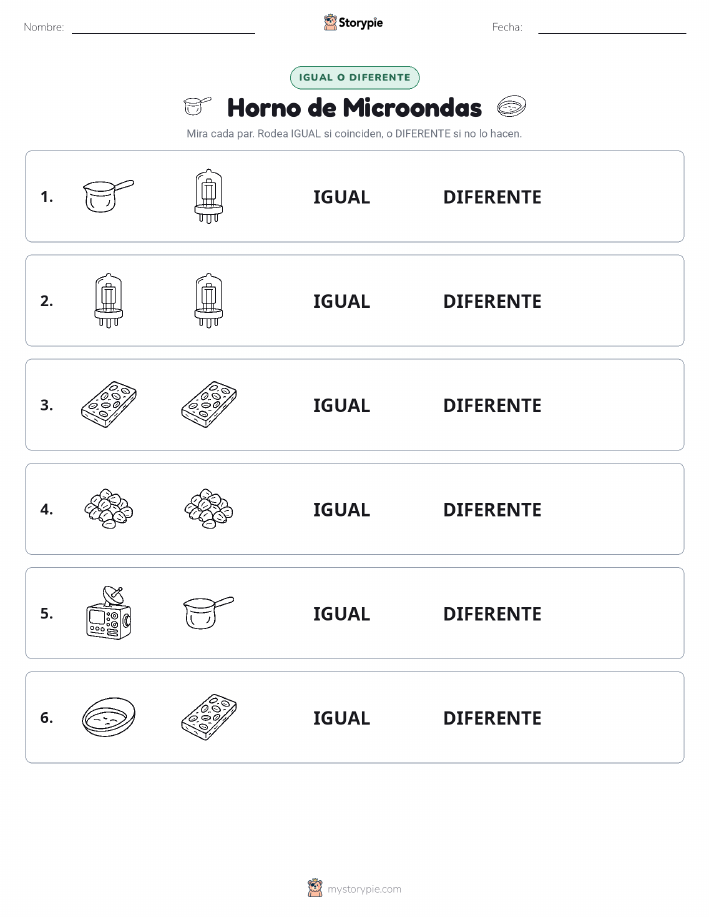Viewport: 709px width, 917px height.
Task: Select the right sponge image in row 3
Action: [209, 405]
